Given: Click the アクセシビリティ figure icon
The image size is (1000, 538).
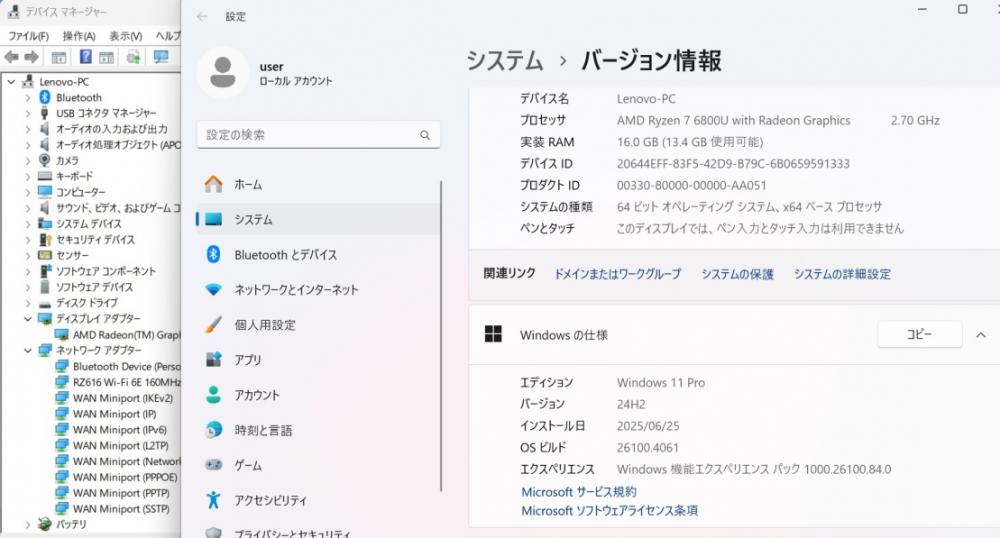Looking at the screenshot, I should [x=214, y=500].
